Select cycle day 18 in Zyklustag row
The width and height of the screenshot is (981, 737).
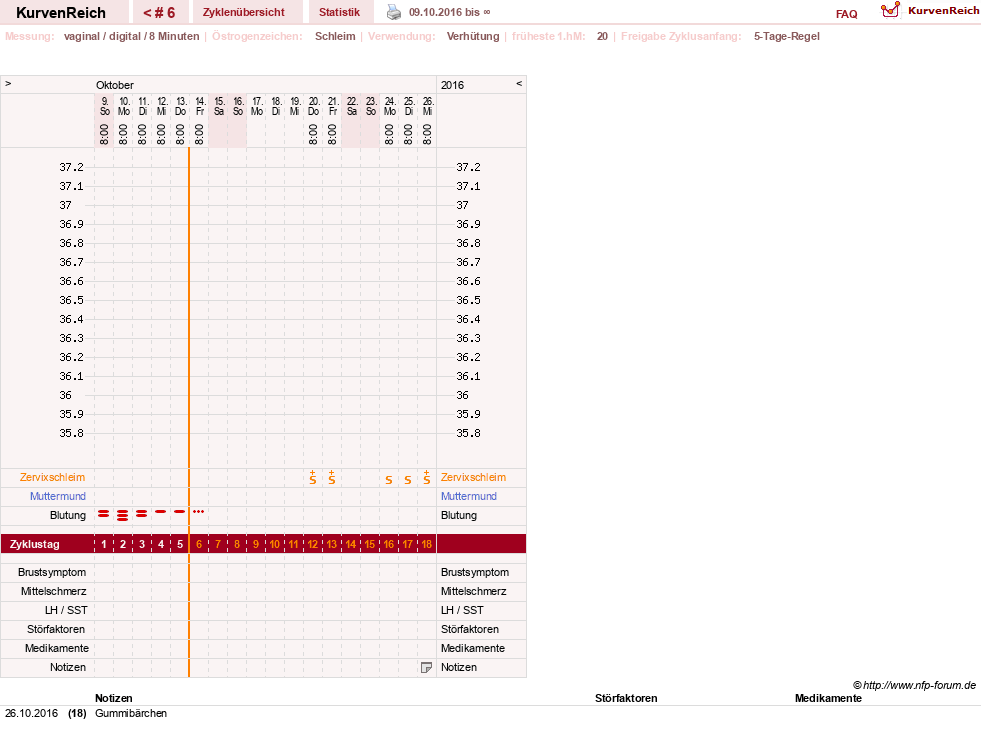(x=427, y=544)
